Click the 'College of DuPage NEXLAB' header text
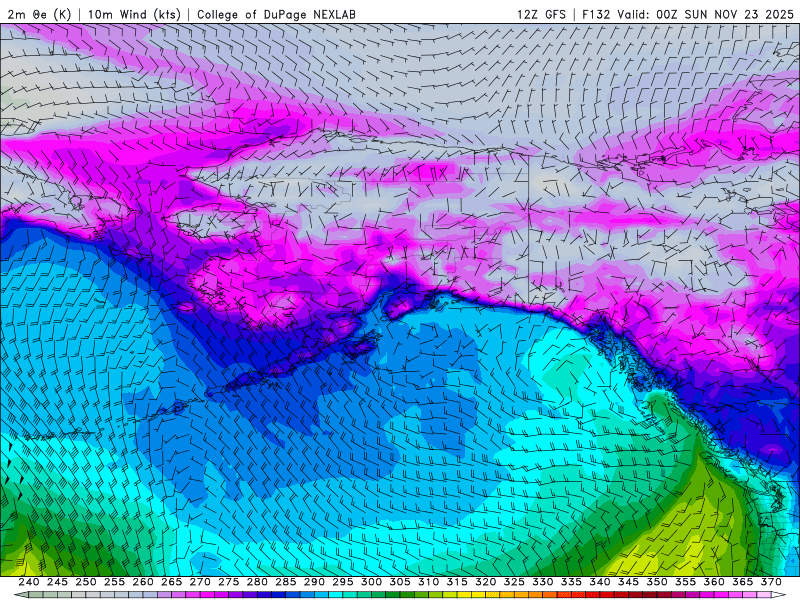This screenshot has width=800, height=600. [x=276, y=14]
